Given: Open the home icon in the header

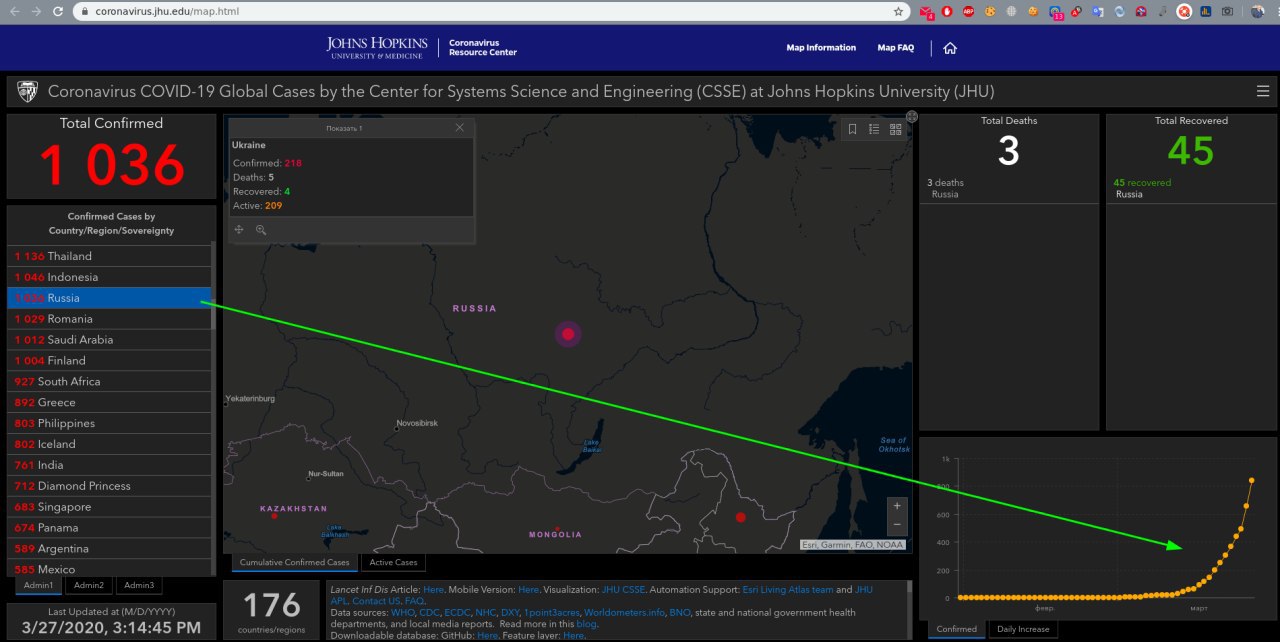Looking at the screenshot, I should 950,48.
